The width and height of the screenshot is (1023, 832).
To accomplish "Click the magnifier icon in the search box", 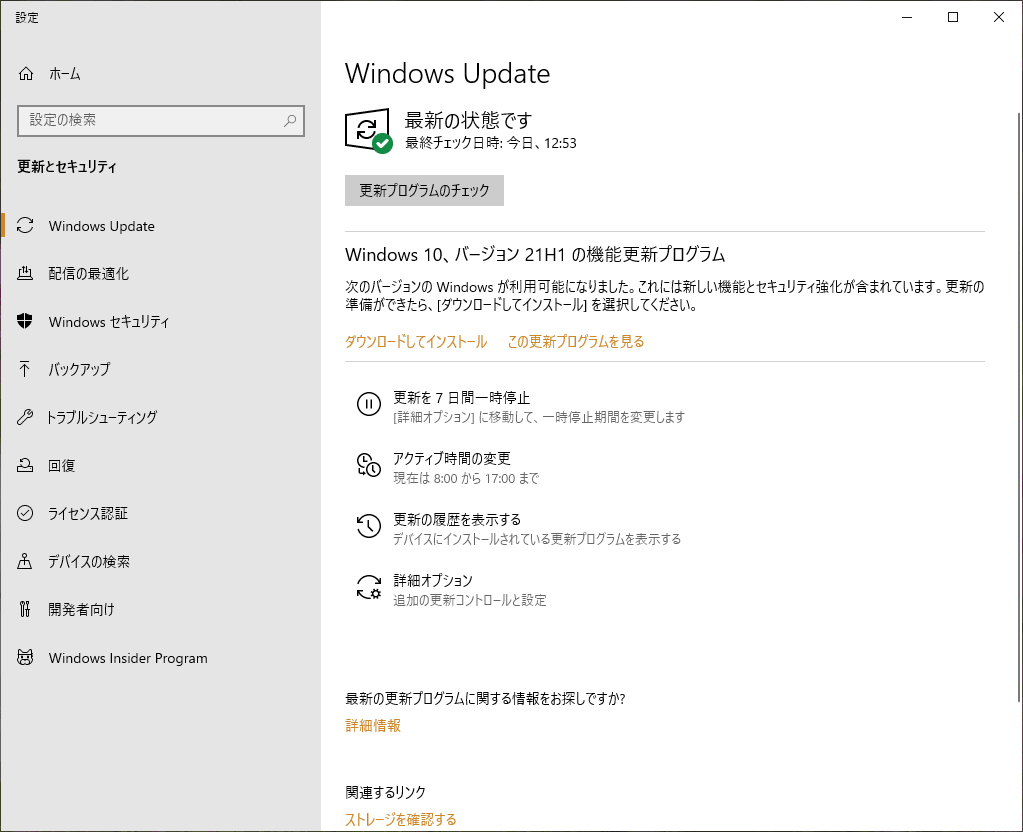I will tap(290, 121).
